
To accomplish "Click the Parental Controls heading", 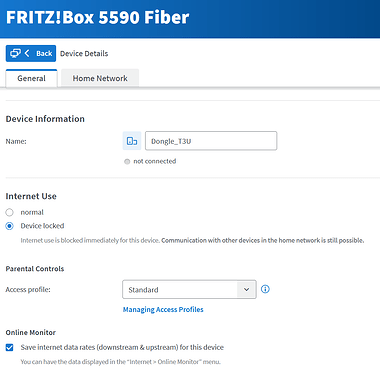I will [35, 269].
